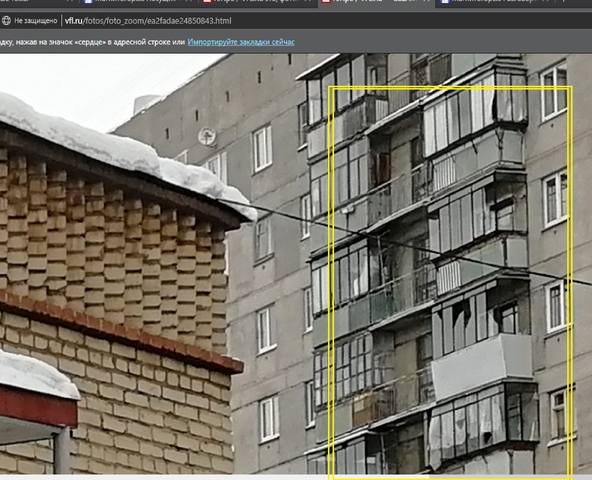Focus the vfl.ru address bar URL
Image resolution: width=592 pixels, height=480 pixels.
148,21
